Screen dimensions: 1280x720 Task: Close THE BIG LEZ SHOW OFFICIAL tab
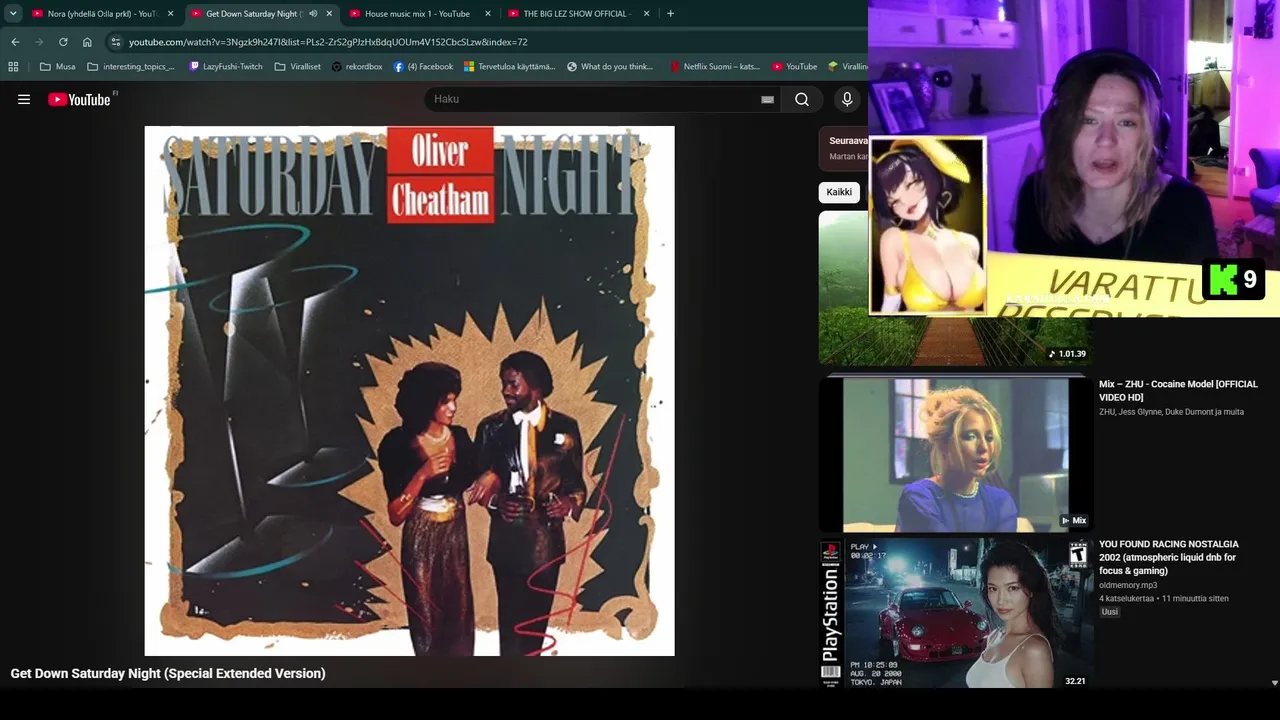[x=647, y=14]
